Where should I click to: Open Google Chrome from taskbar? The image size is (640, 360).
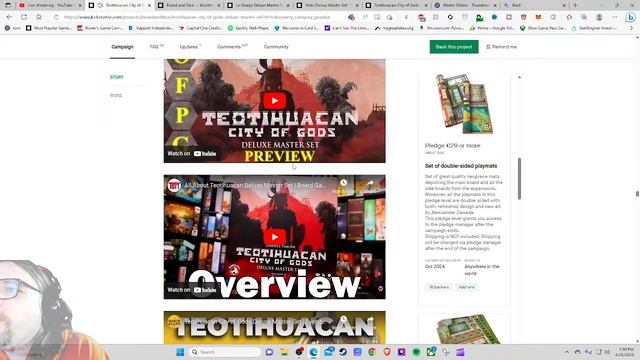click(372, 352)
